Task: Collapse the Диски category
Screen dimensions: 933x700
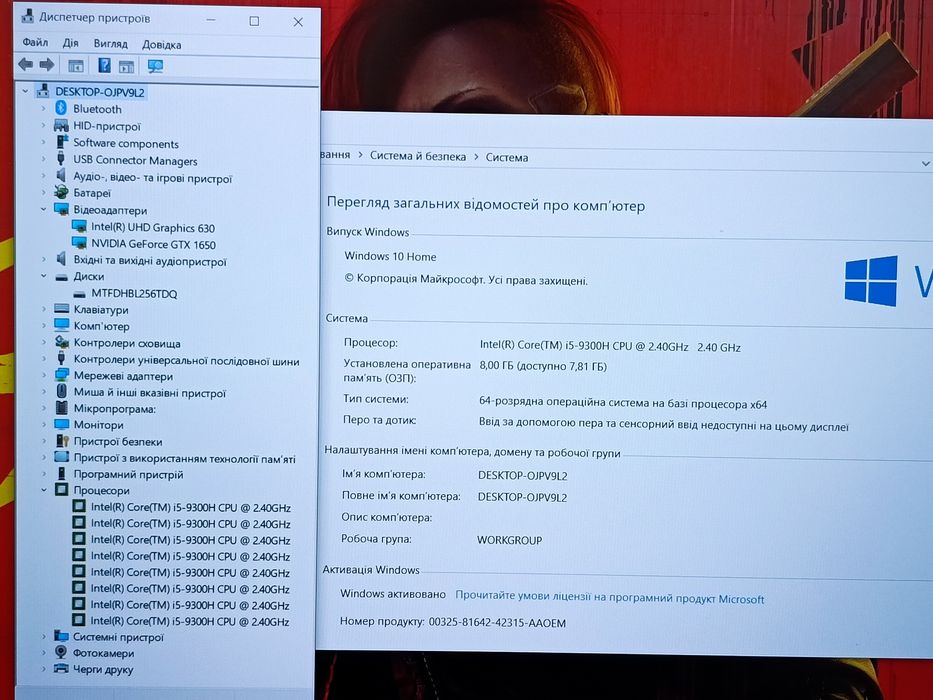Action: 43,276
